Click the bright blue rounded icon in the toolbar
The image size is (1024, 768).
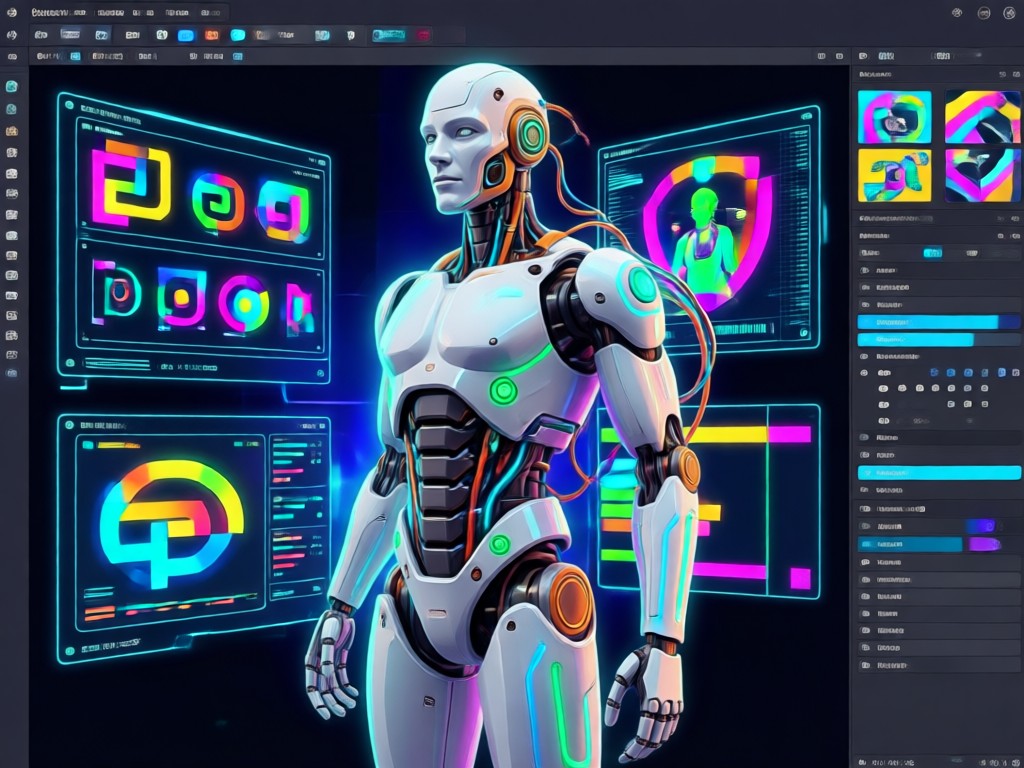(x=186, y=35)
